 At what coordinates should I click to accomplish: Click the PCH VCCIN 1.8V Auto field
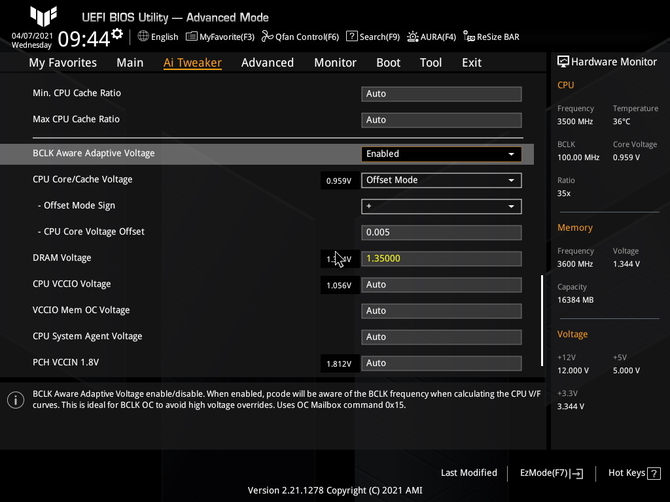pyautogui.click(x=441, y=363)
